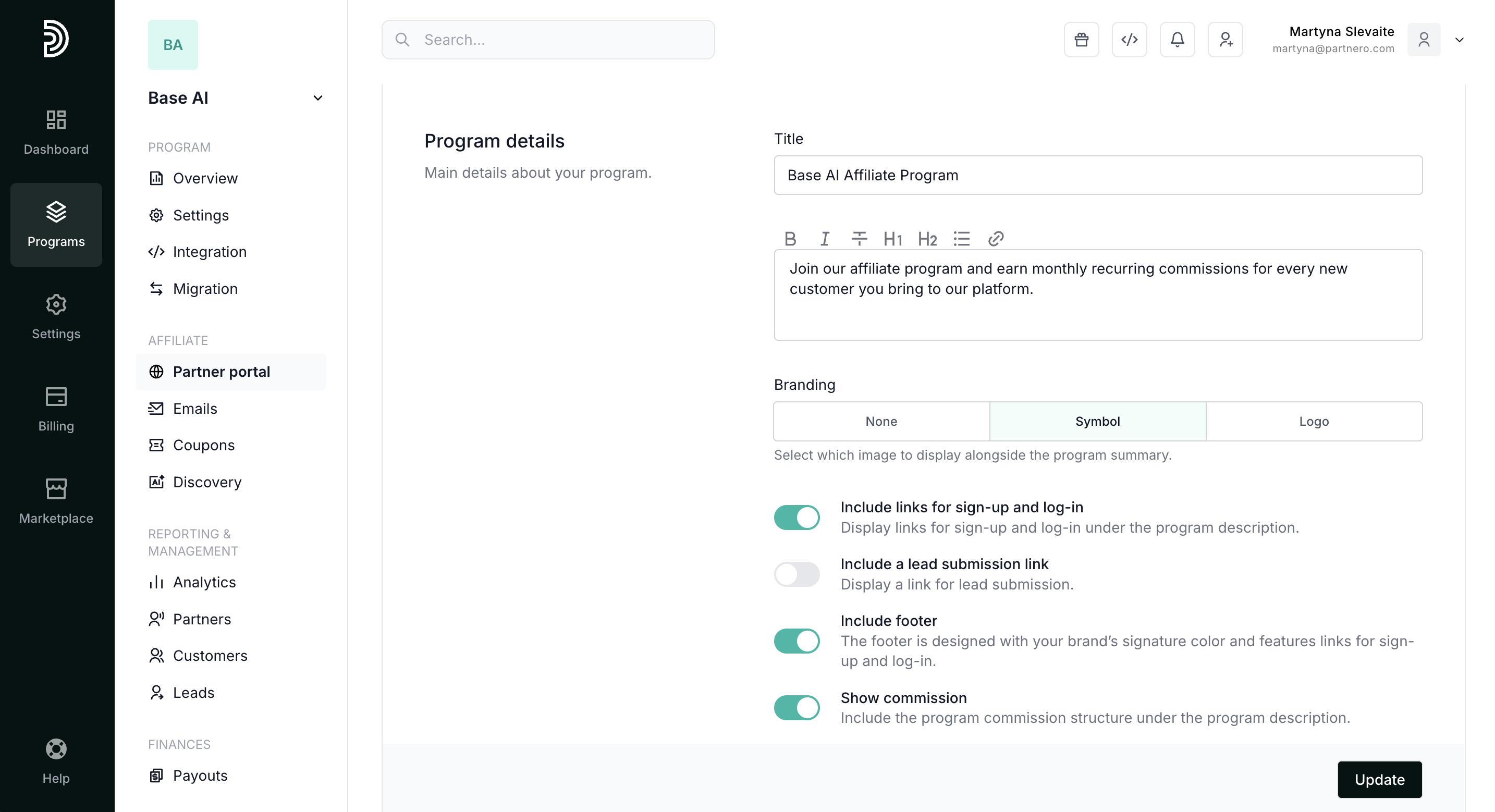Open notifications bell
Image resolution: width=1495 pixels, height=812 pixels.
click(1177, 40)
